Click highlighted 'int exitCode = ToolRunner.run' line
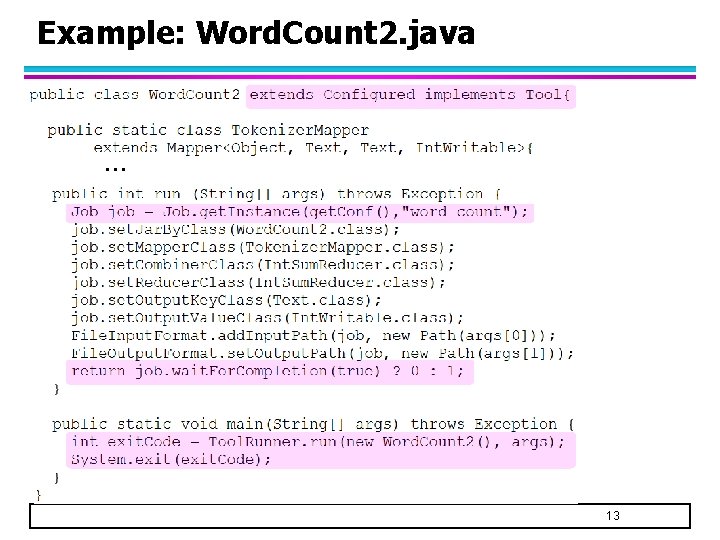 (x=318, y=442)
